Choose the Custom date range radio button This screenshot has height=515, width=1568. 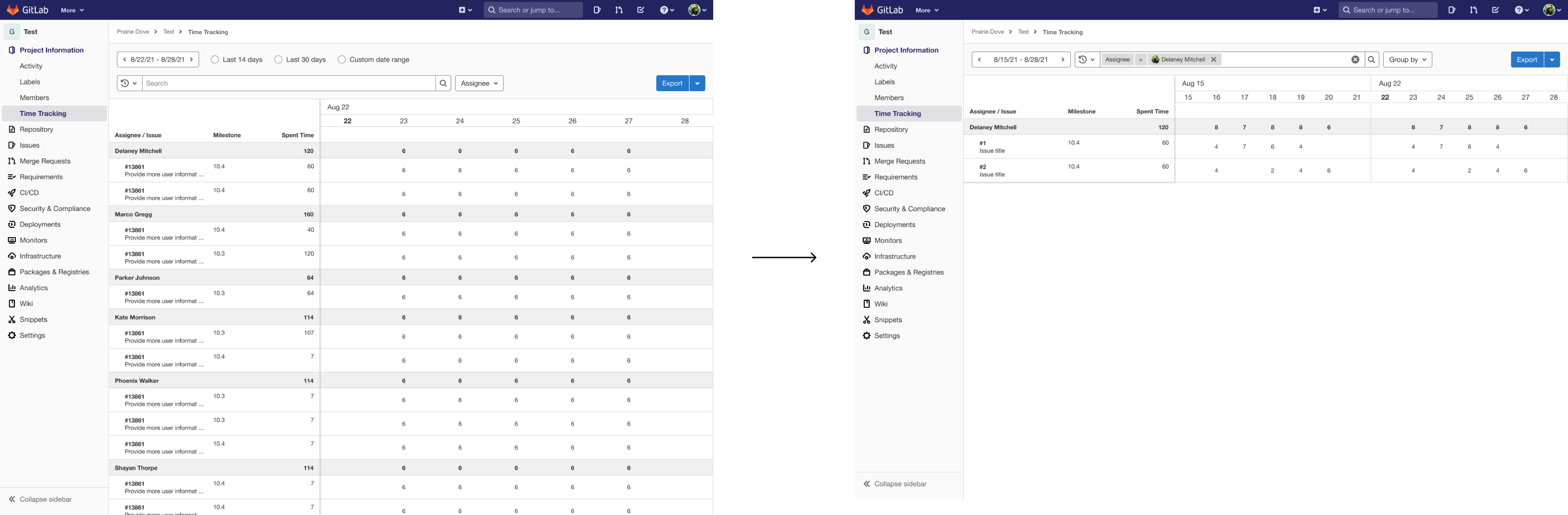(342, 59)
